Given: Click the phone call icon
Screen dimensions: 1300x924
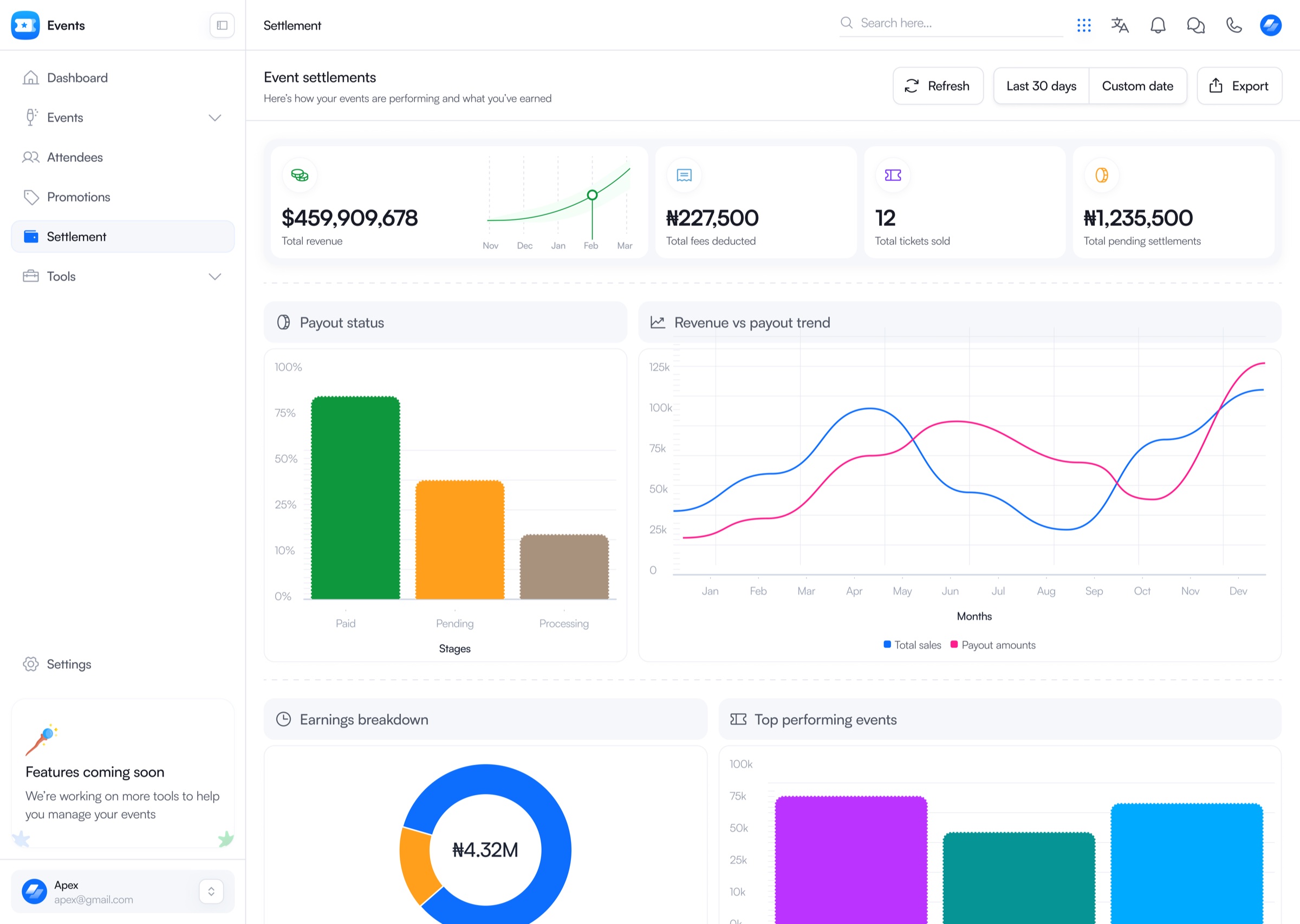Looking at the screenshot, I should click(x=1233, y=25).
